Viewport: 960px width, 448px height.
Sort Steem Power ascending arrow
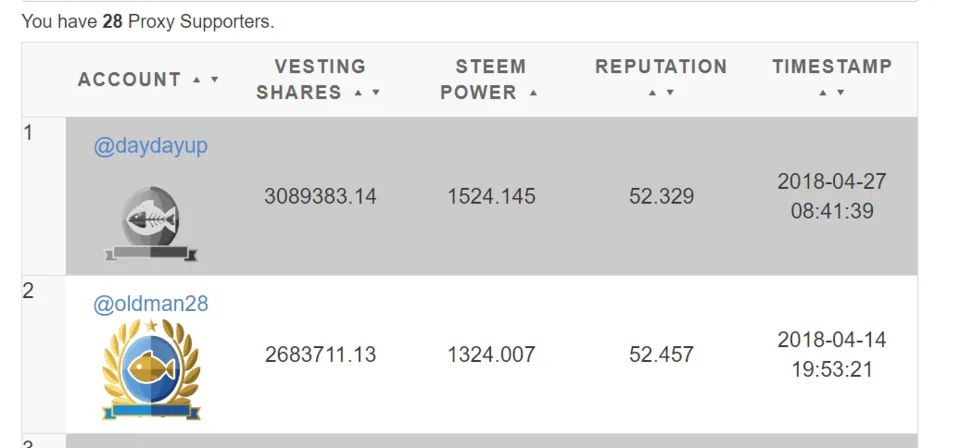[x=533, y=93]
